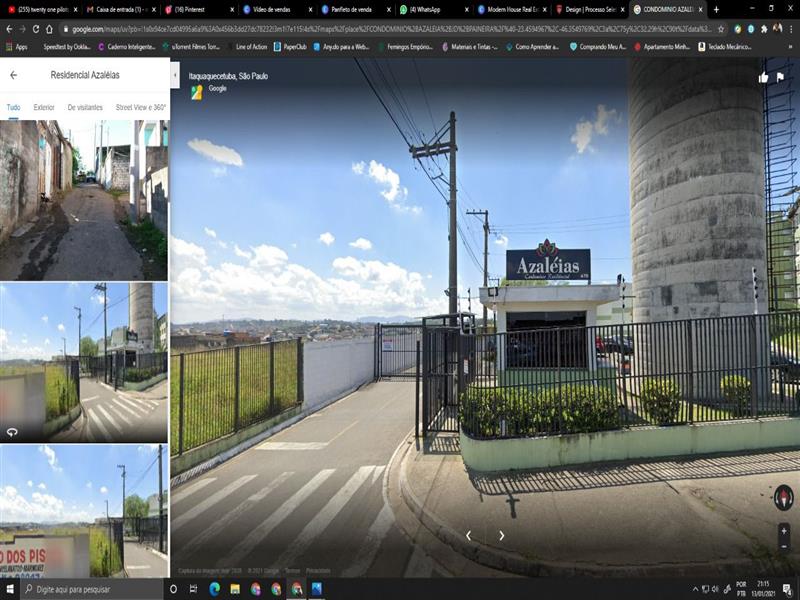The width and height of the screenshot is (800, 600).
Task: Show the next photo
Action: tap(502, 535)
